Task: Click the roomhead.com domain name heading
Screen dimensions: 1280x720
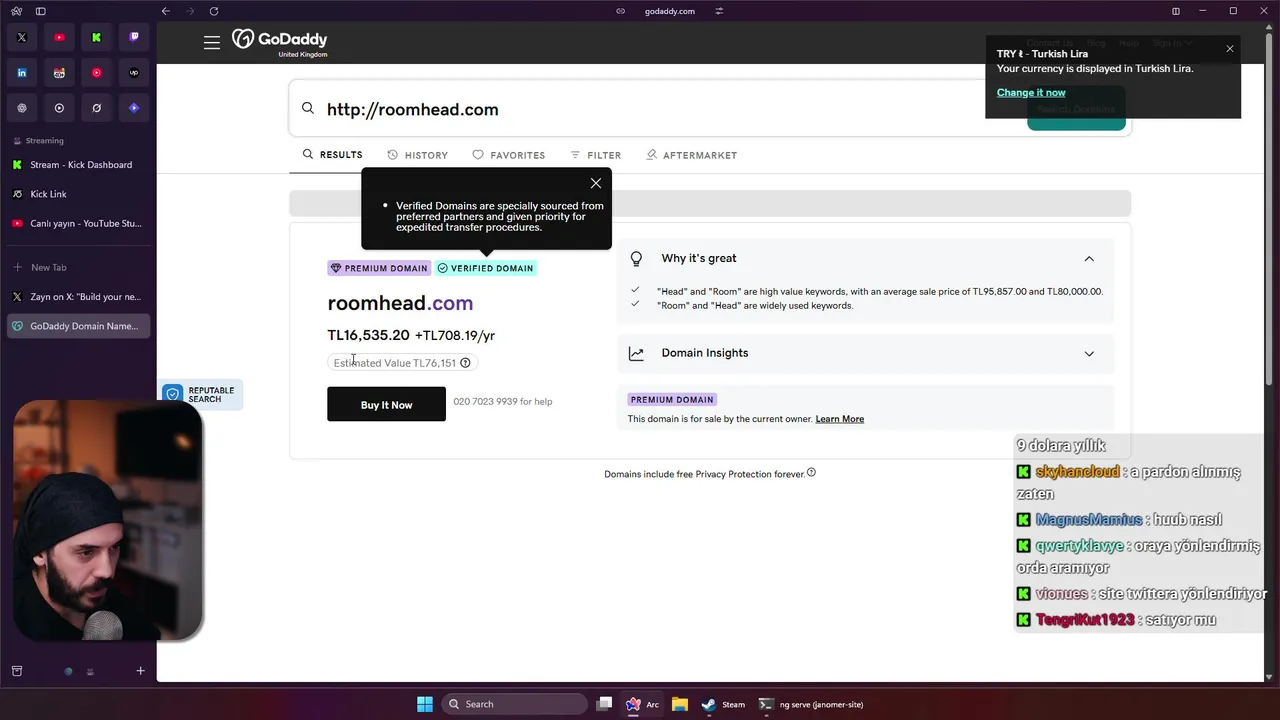Action: 400,303
